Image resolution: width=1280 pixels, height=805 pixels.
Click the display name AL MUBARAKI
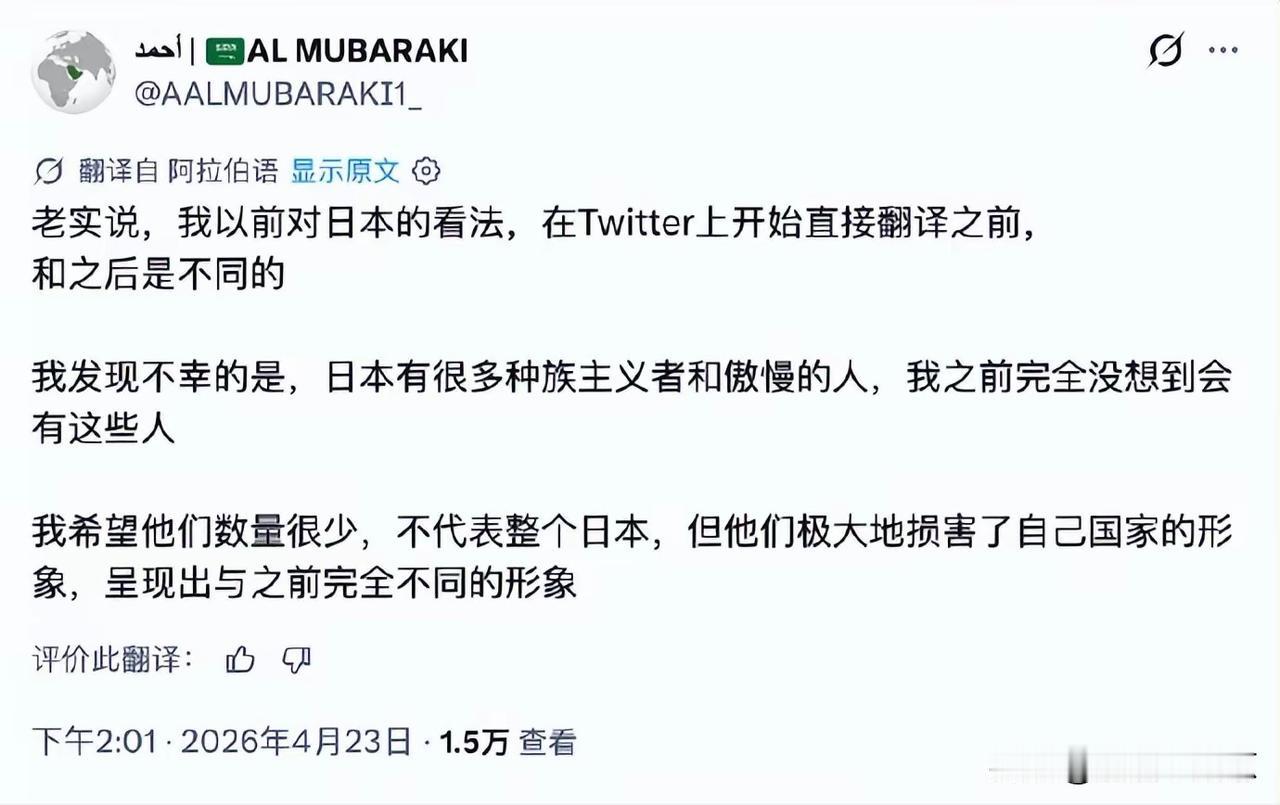click(x=360, y=49)
